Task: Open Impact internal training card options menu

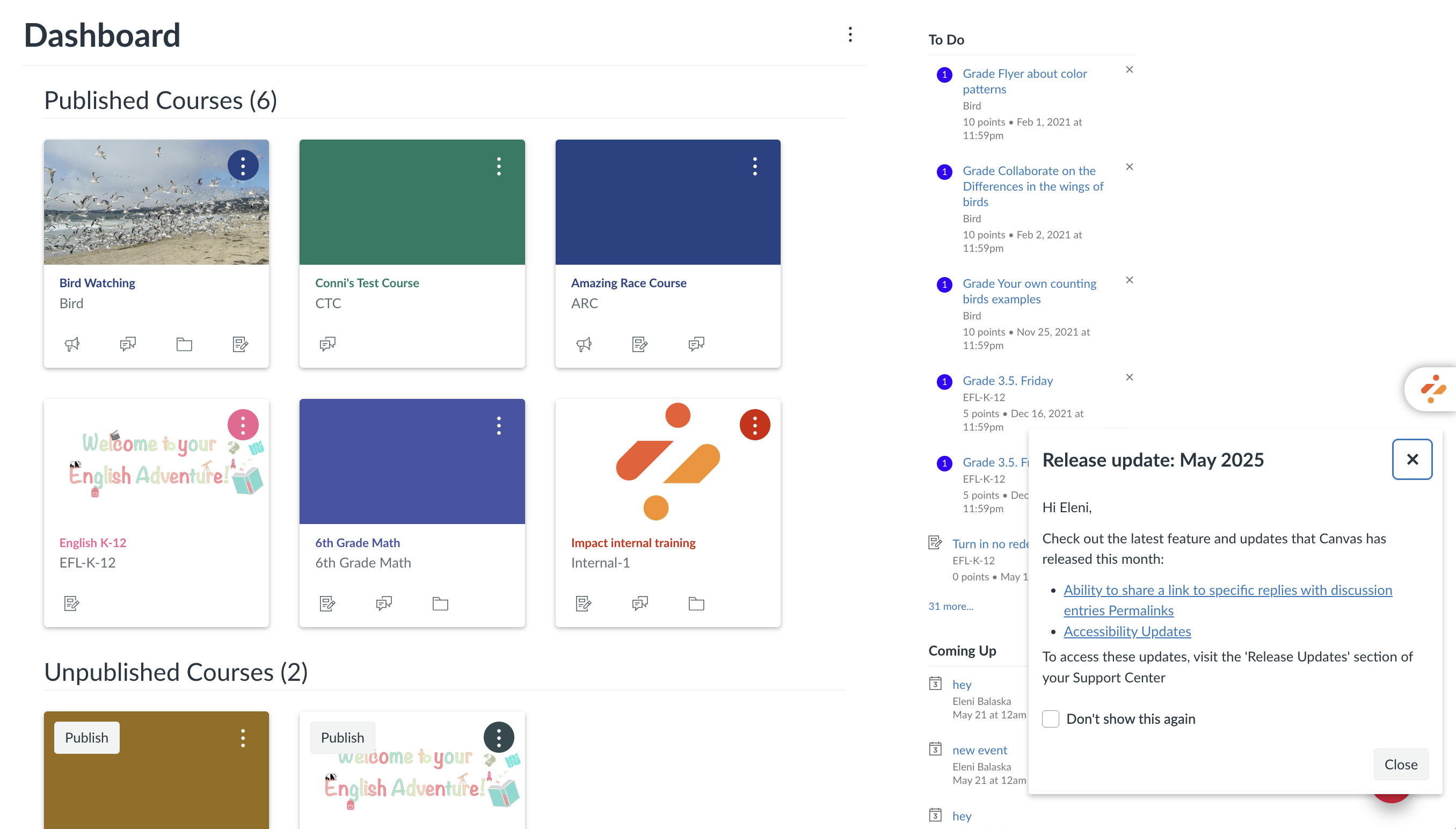Action: (755, 425)
